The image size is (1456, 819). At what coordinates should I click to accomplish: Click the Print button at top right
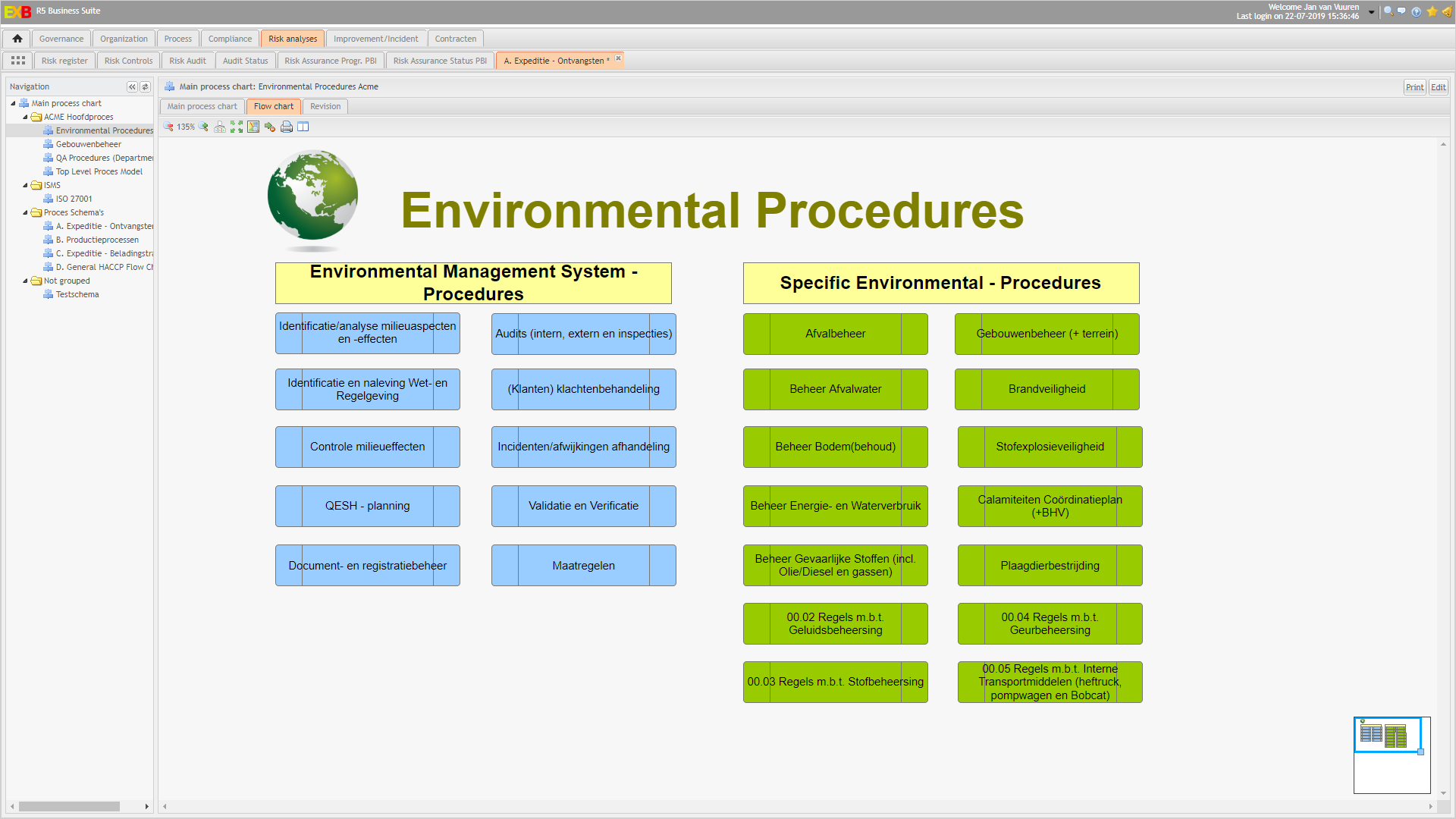pos(1414,87)
